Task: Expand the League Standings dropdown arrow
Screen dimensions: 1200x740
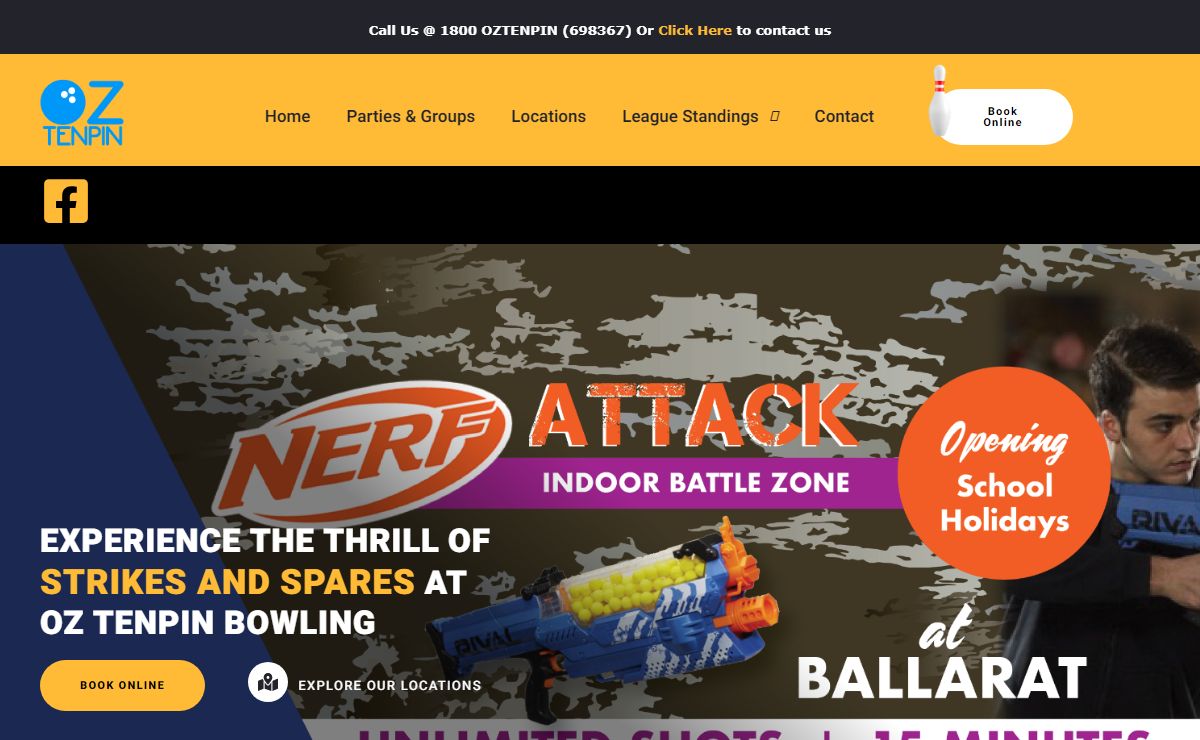Action: (x=775, y=116)
